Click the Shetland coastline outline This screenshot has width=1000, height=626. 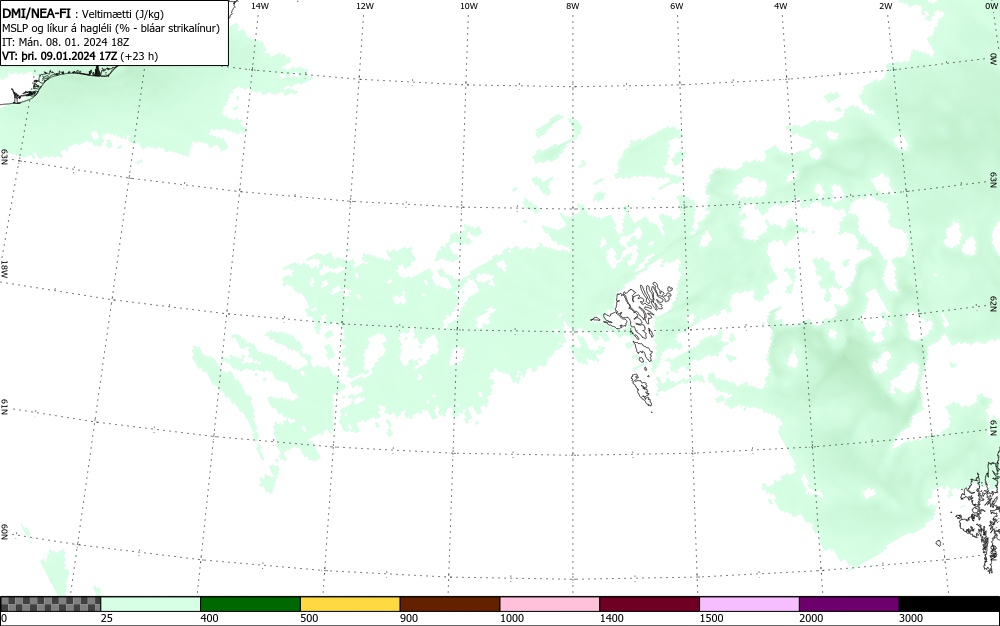click(979, 510)
